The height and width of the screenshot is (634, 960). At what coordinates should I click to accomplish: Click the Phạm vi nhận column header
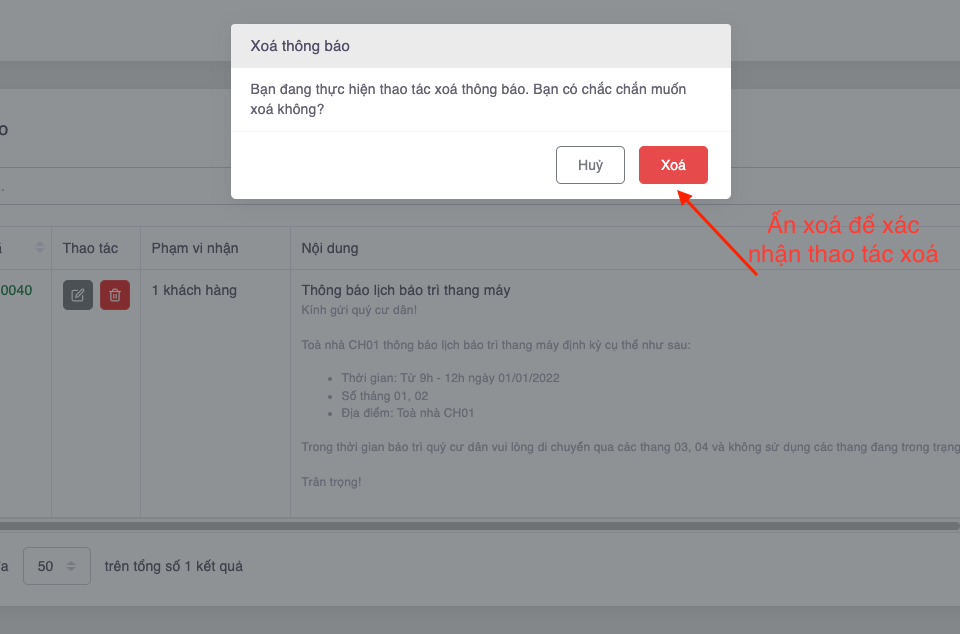(195, 248)
